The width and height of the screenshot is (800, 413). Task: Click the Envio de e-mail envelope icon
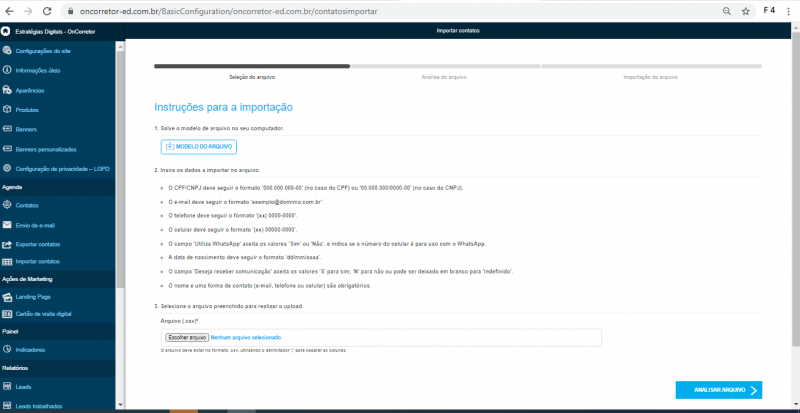click(x=7, y=225)
